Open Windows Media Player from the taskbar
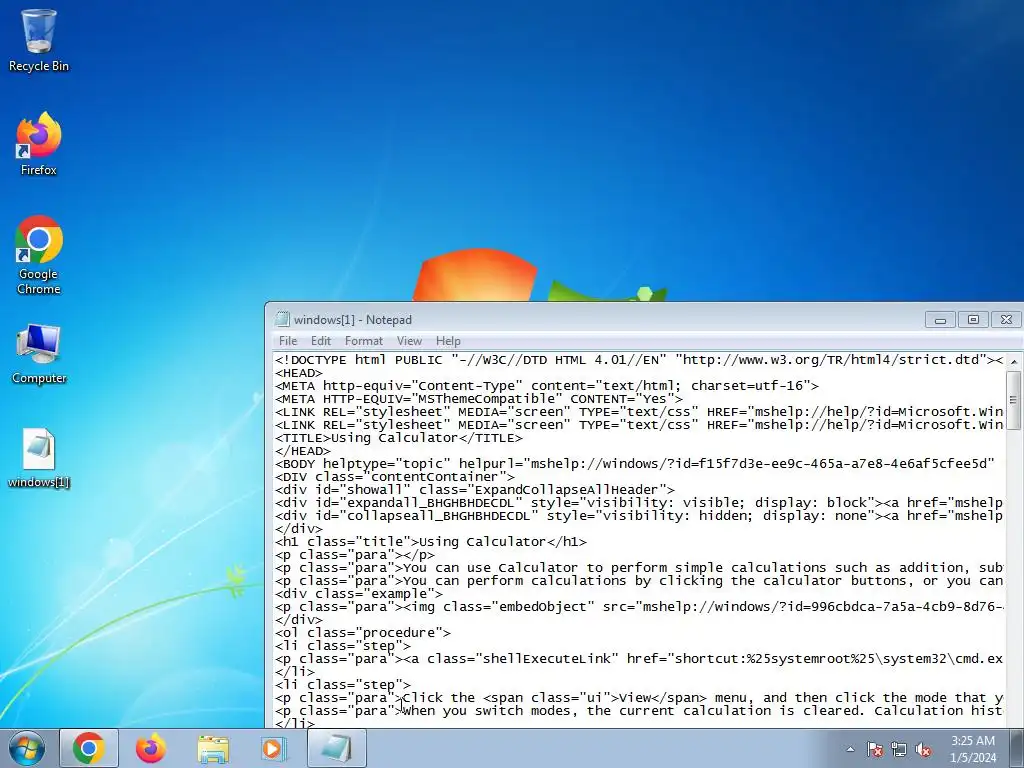 pyautogui.click(x=273, y=748)
